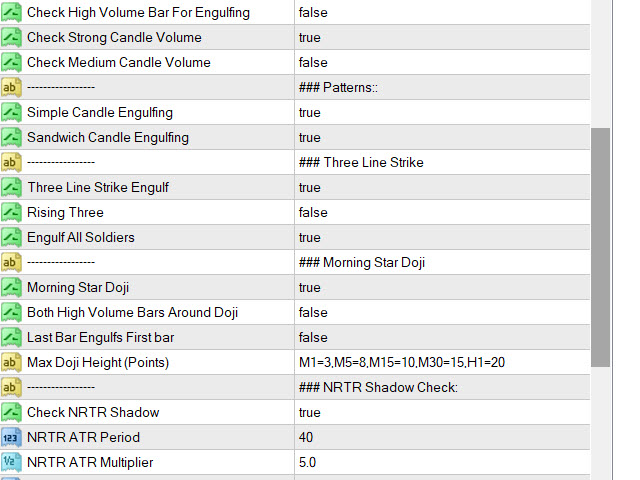This screenshot has width=640, height=480.
Task: Click the ab icon next to Max Doji Height
Action: (x=11, y=362)
